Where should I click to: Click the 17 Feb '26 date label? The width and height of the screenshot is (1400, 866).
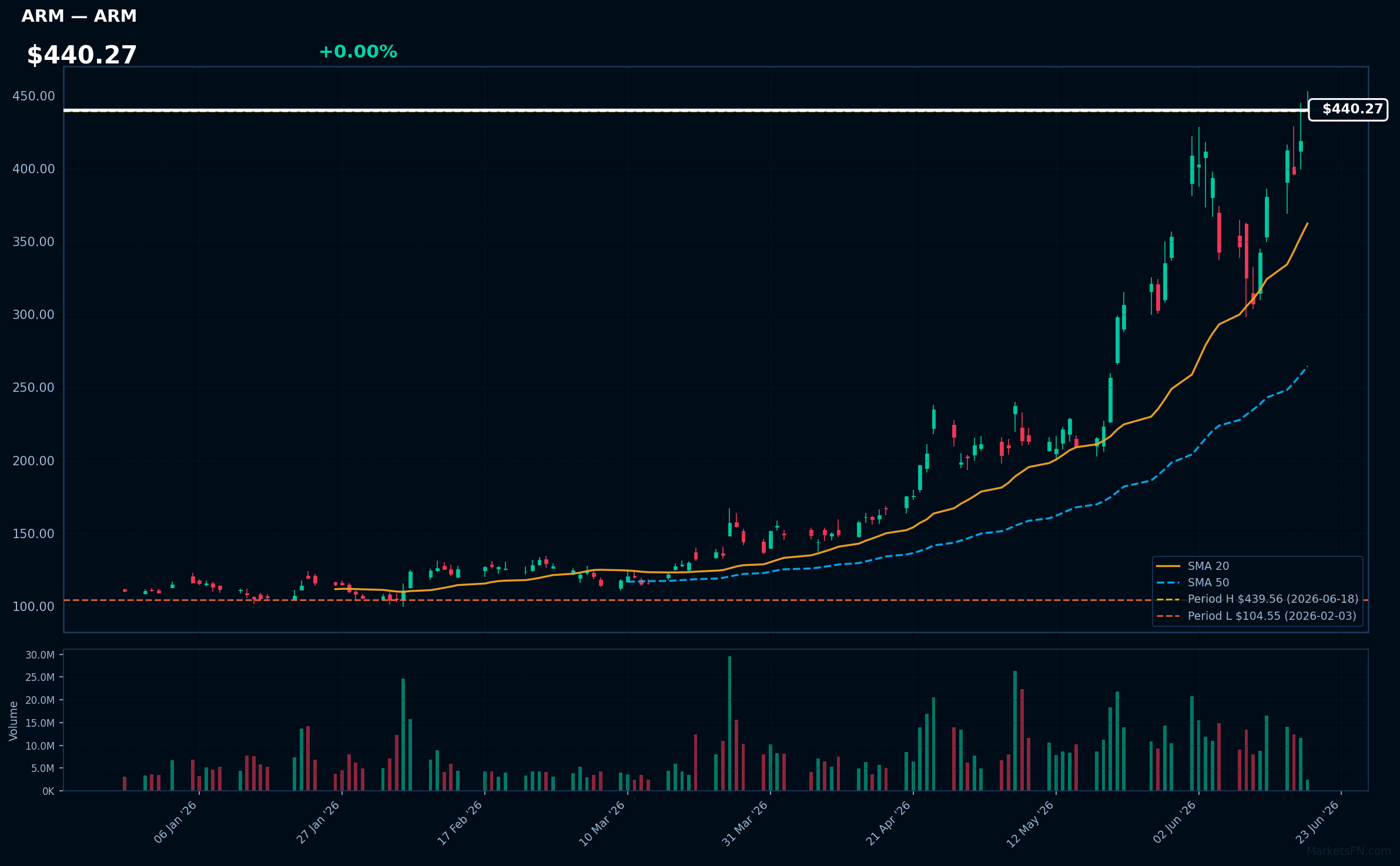click(460, 823)
